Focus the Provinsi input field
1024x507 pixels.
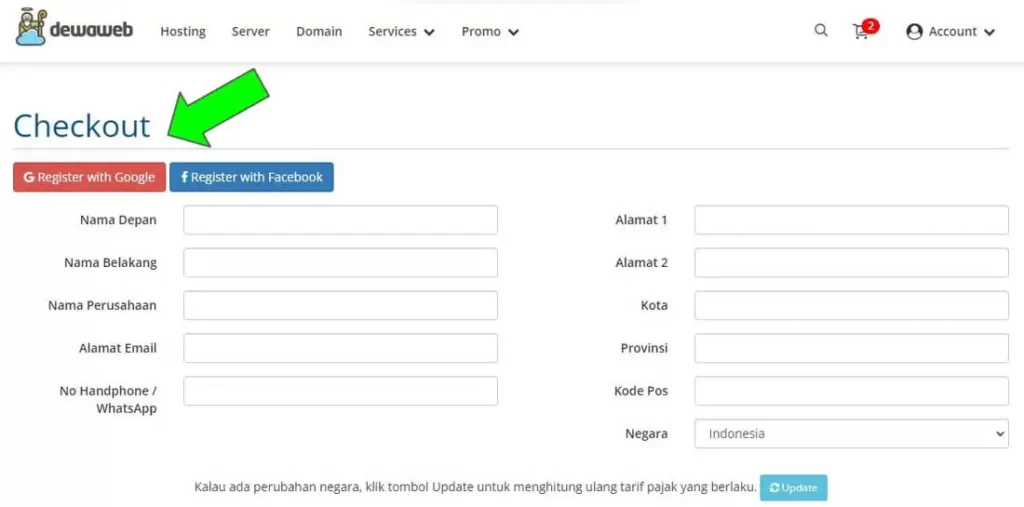point(852,348)
